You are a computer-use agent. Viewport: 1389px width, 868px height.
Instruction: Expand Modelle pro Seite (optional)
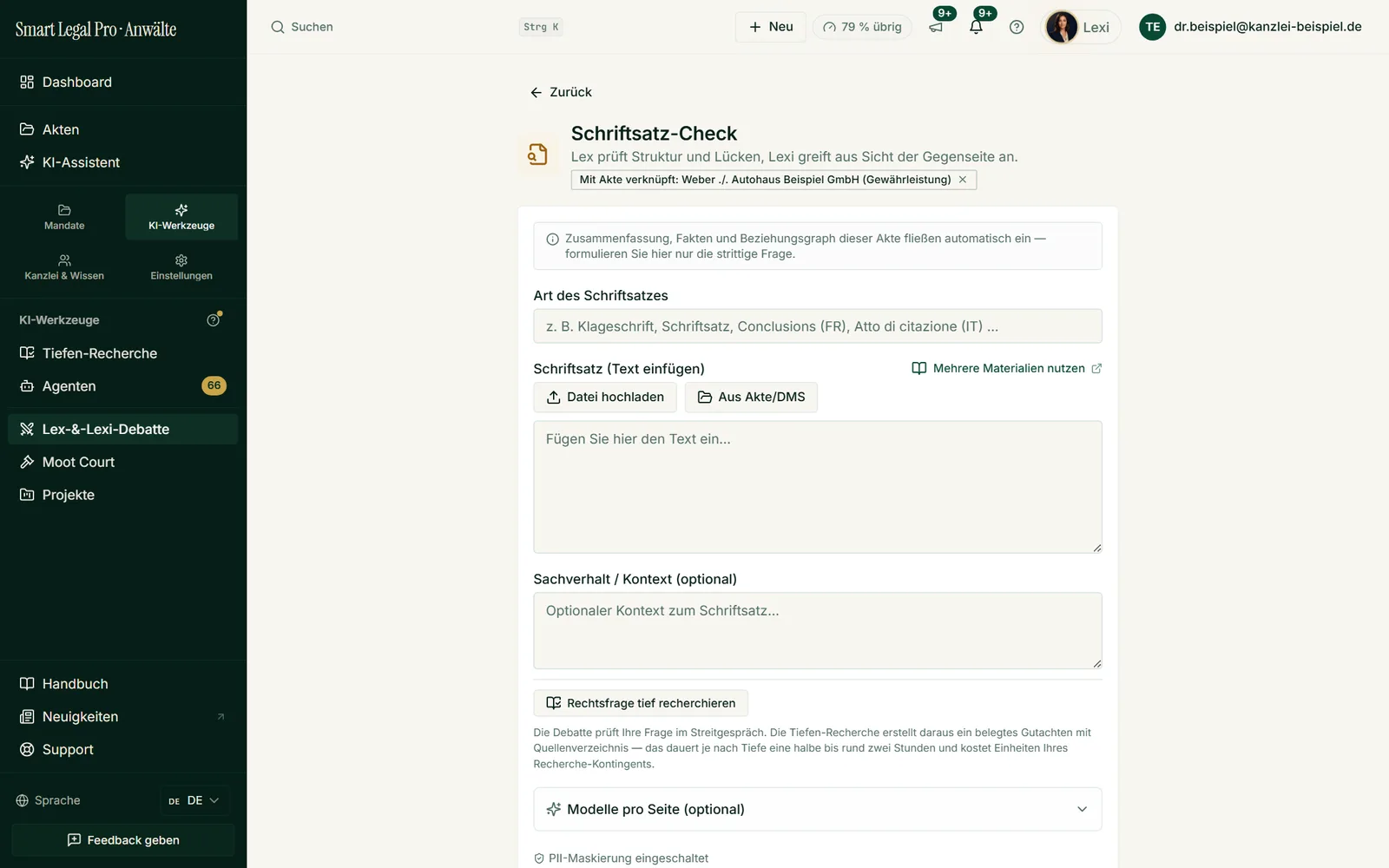[x=818, y=809]
